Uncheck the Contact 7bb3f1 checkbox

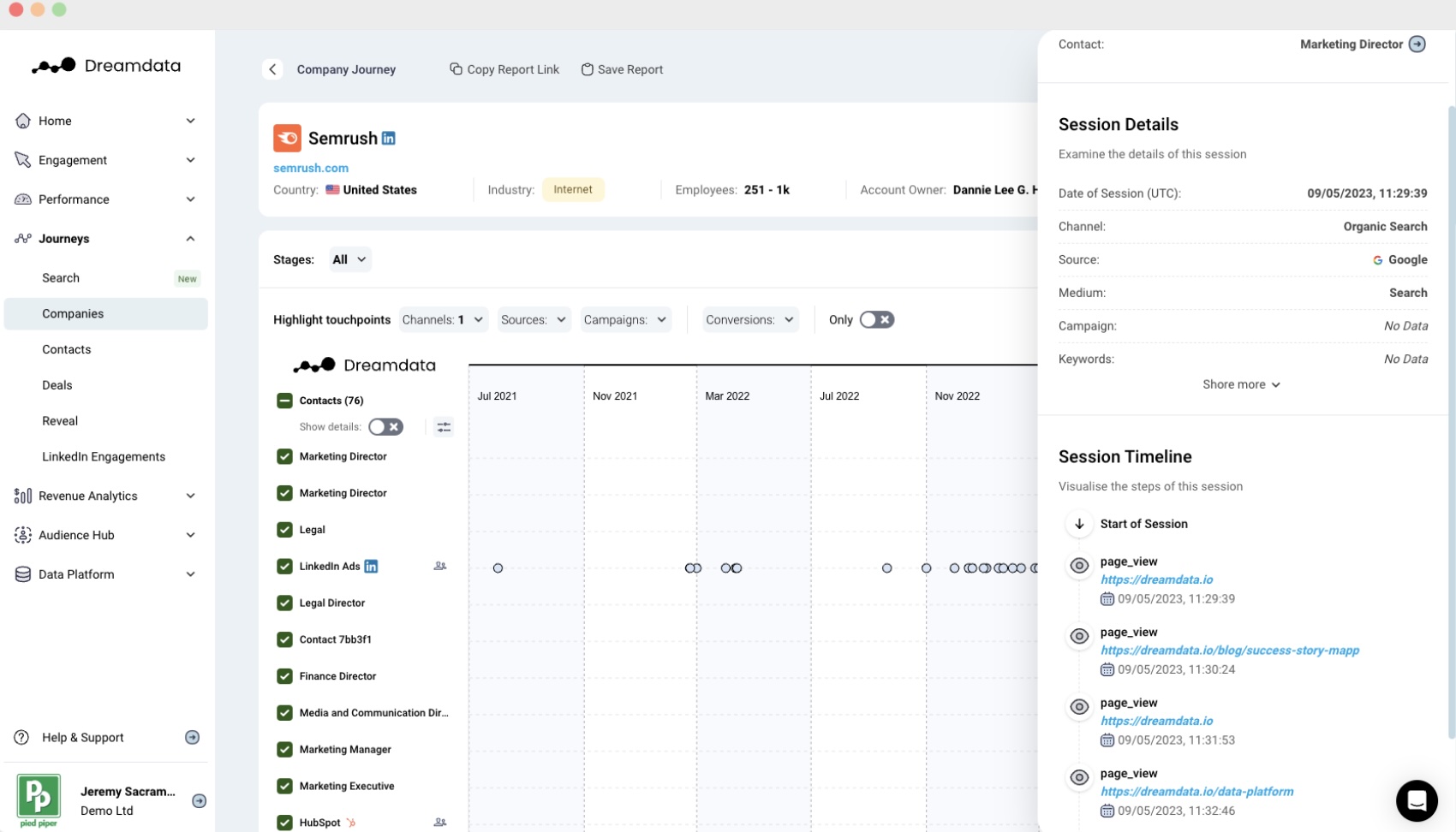(284, 639)
